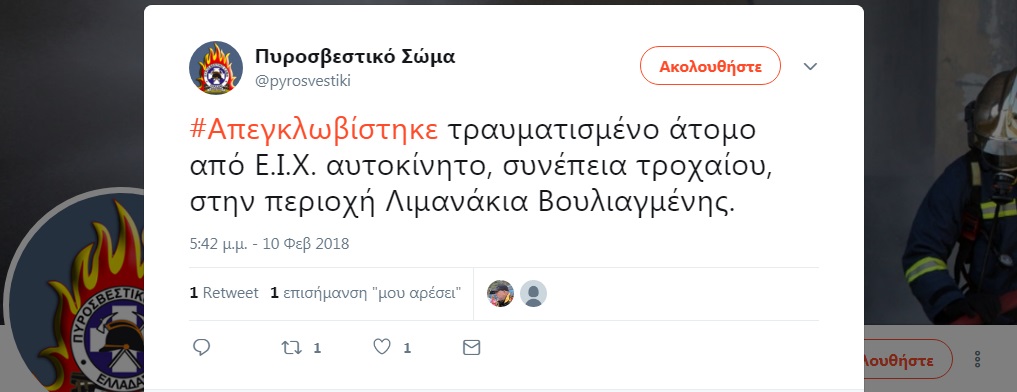Screen dimensions: 1017x392
Task: Reply to the tweet via speech bubble icon
Action: coord(202,347)
